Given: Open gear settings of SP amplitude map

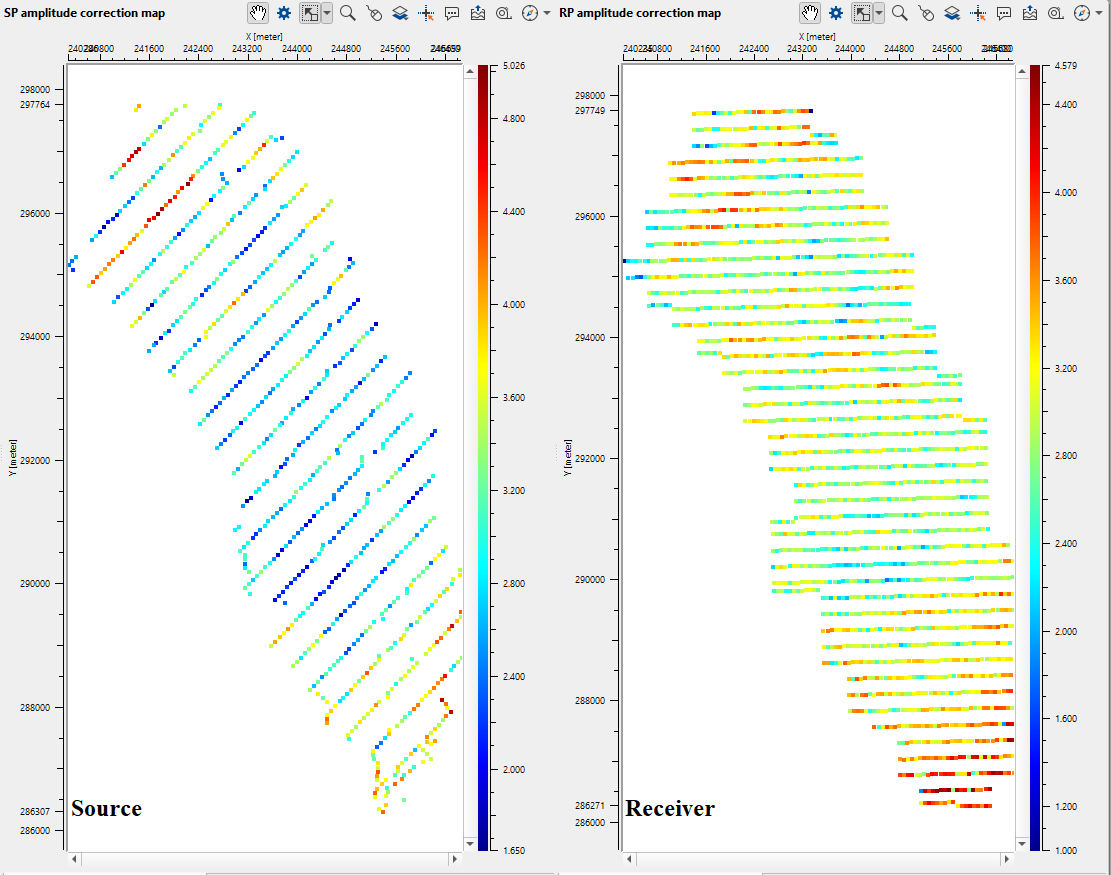Looking at the screenshot, I should (x=284, y=13).
